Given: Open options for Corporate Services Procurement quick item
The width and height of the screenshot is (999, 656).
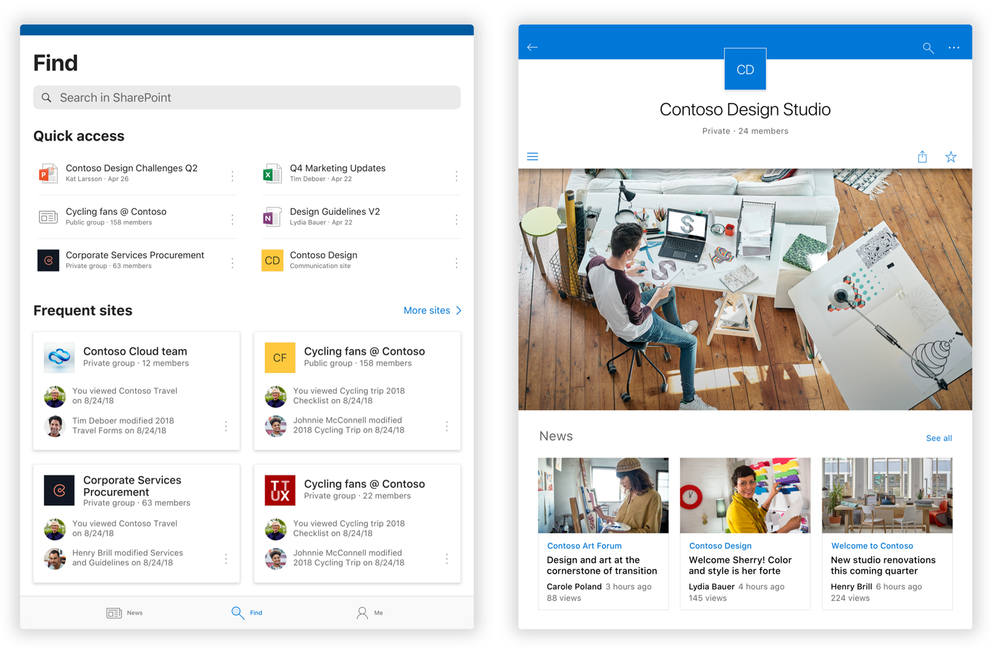Looking at the screenshot, I should click(232, 262).
